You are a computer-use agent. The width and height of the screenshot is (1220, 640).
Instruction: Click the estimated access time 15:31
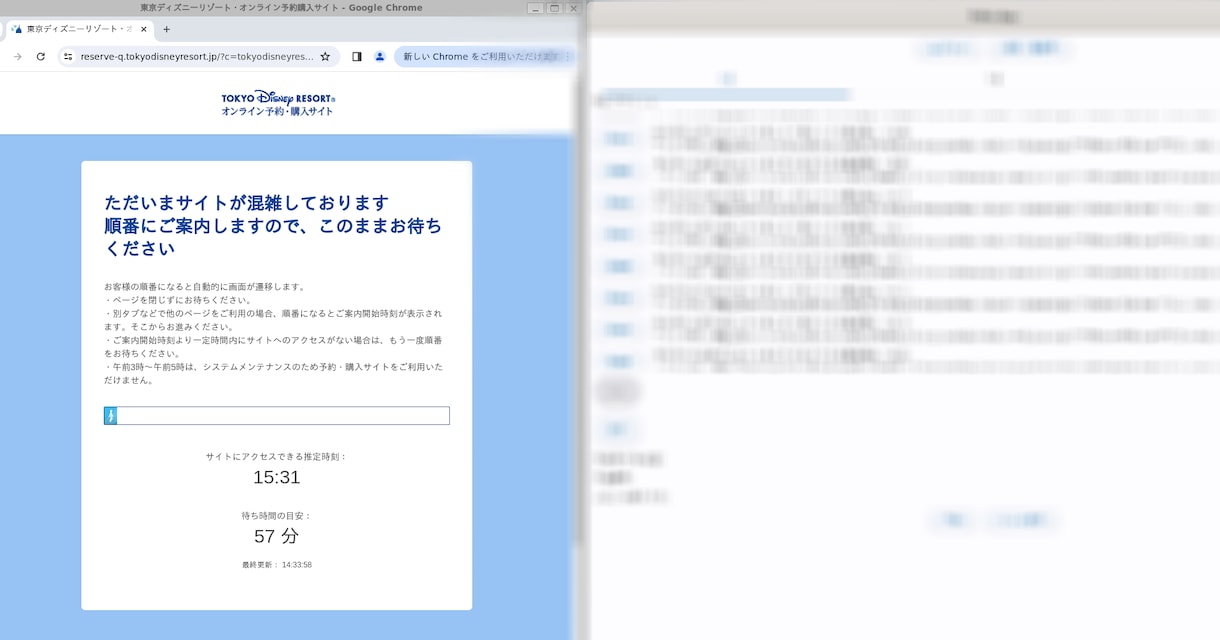[277, 477]
